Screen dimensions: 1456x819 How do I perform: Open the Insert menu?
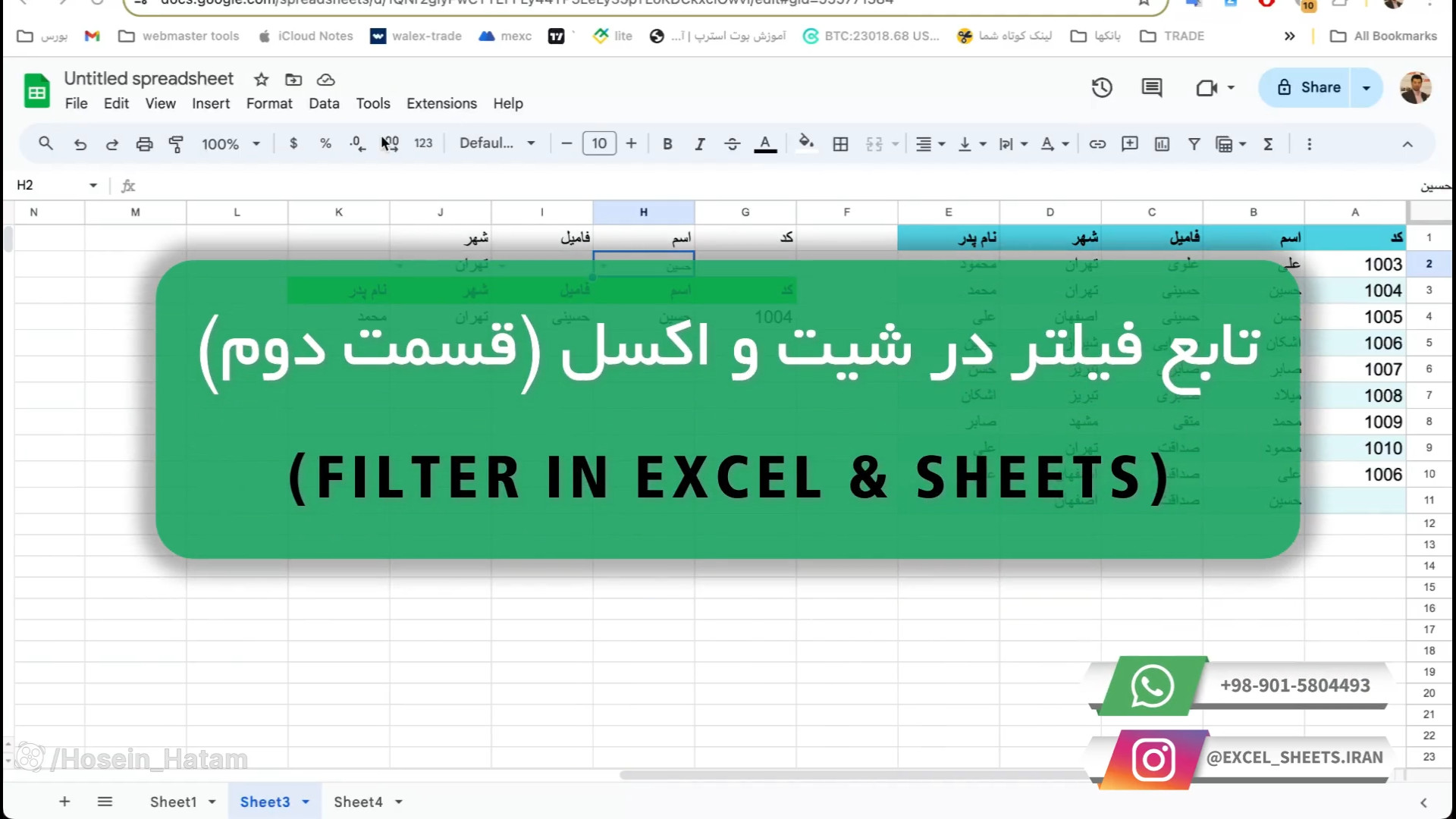[211, 103]
